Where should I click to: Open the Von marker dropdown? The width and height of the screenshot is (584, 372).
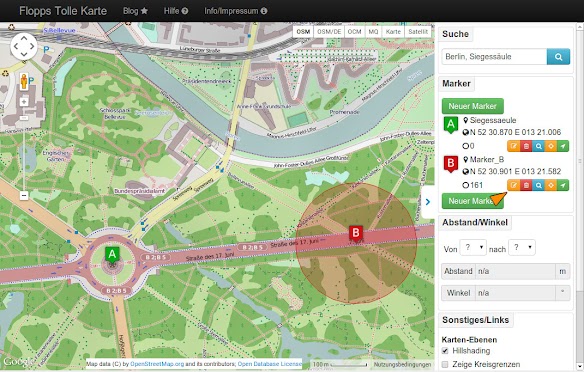coord(473,247)
